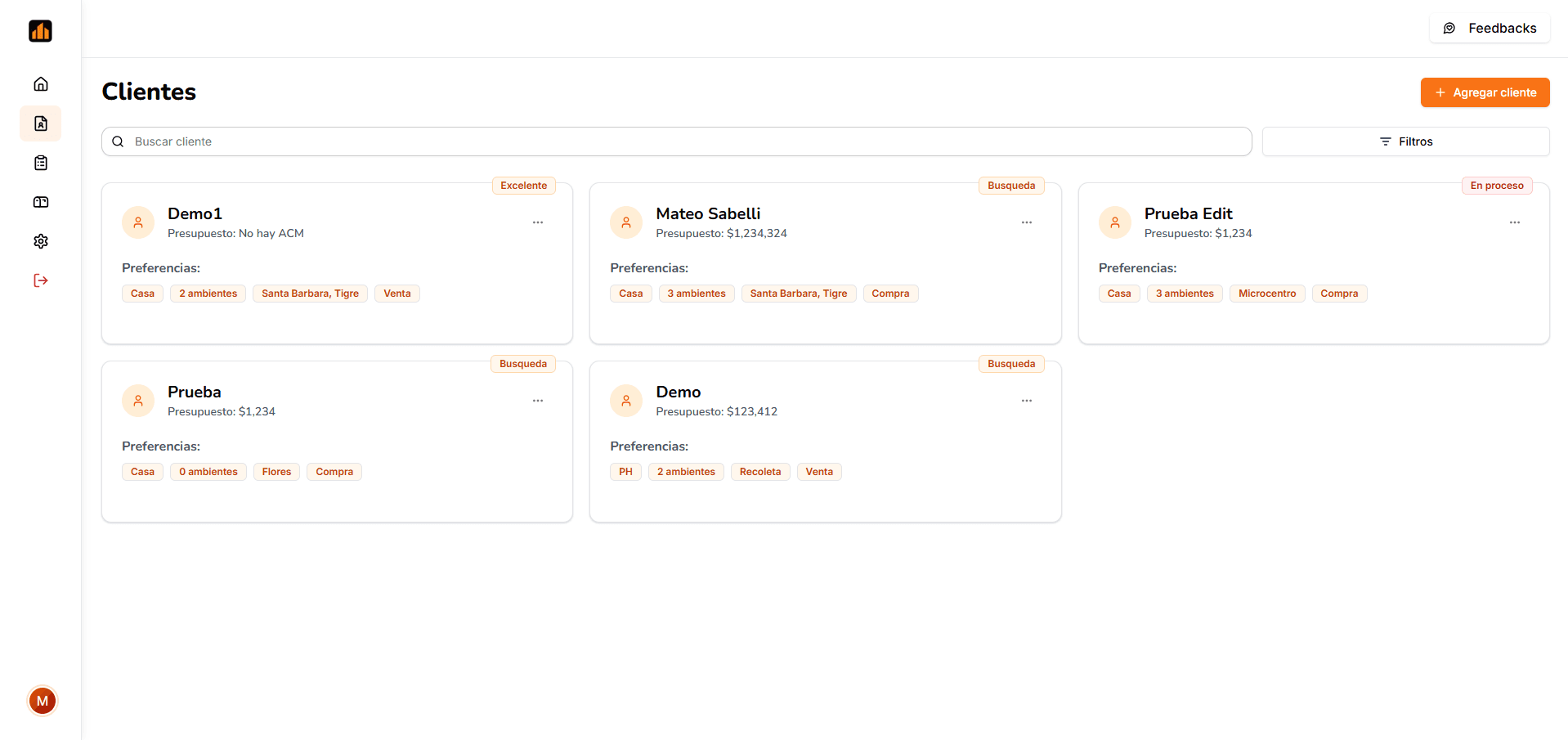1568x740 pixels.
Task: Open the M user avatar
Action: [x=43, y=701]
